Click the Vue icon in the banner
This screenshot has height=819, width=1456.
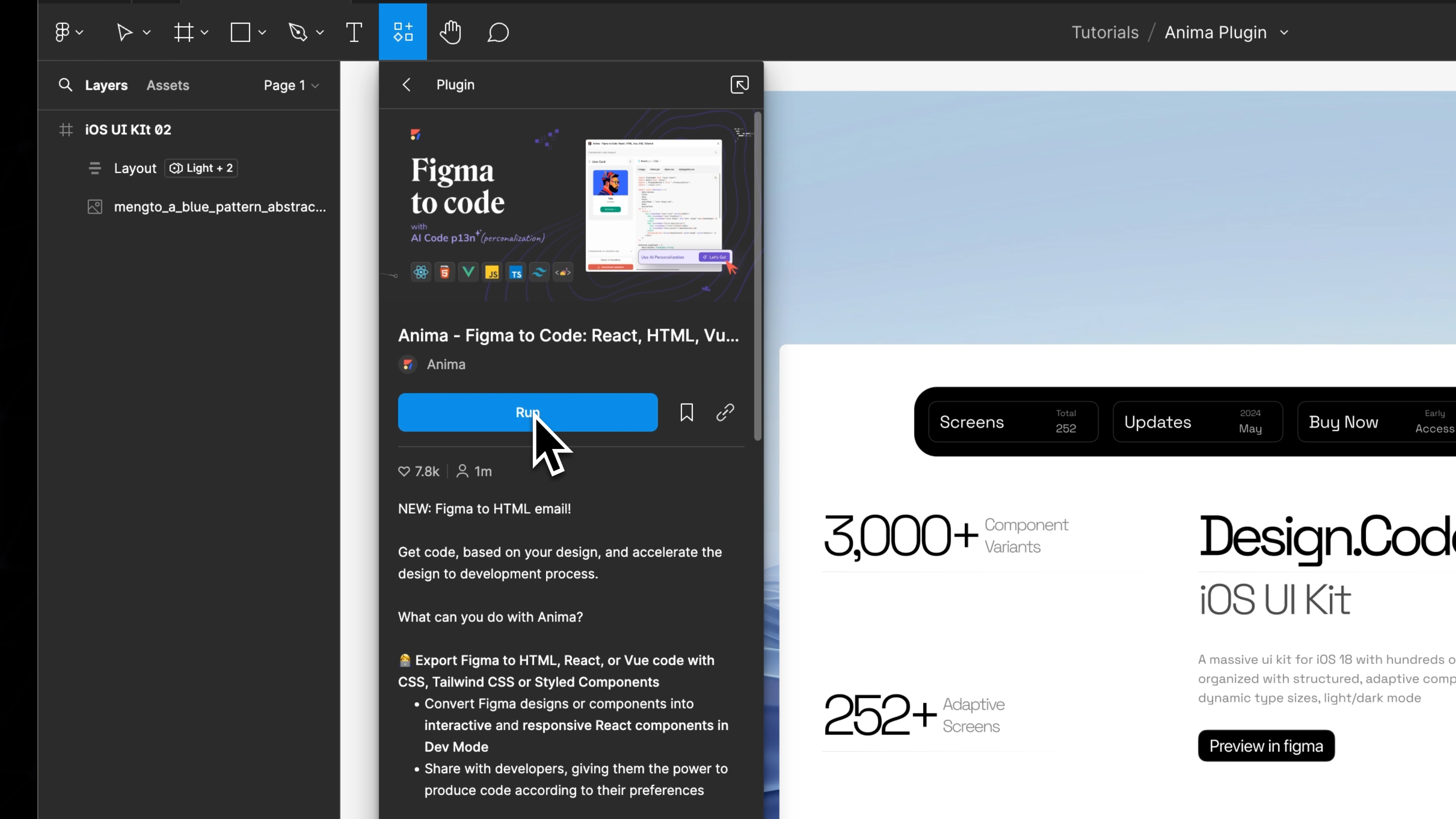(468, 273)
